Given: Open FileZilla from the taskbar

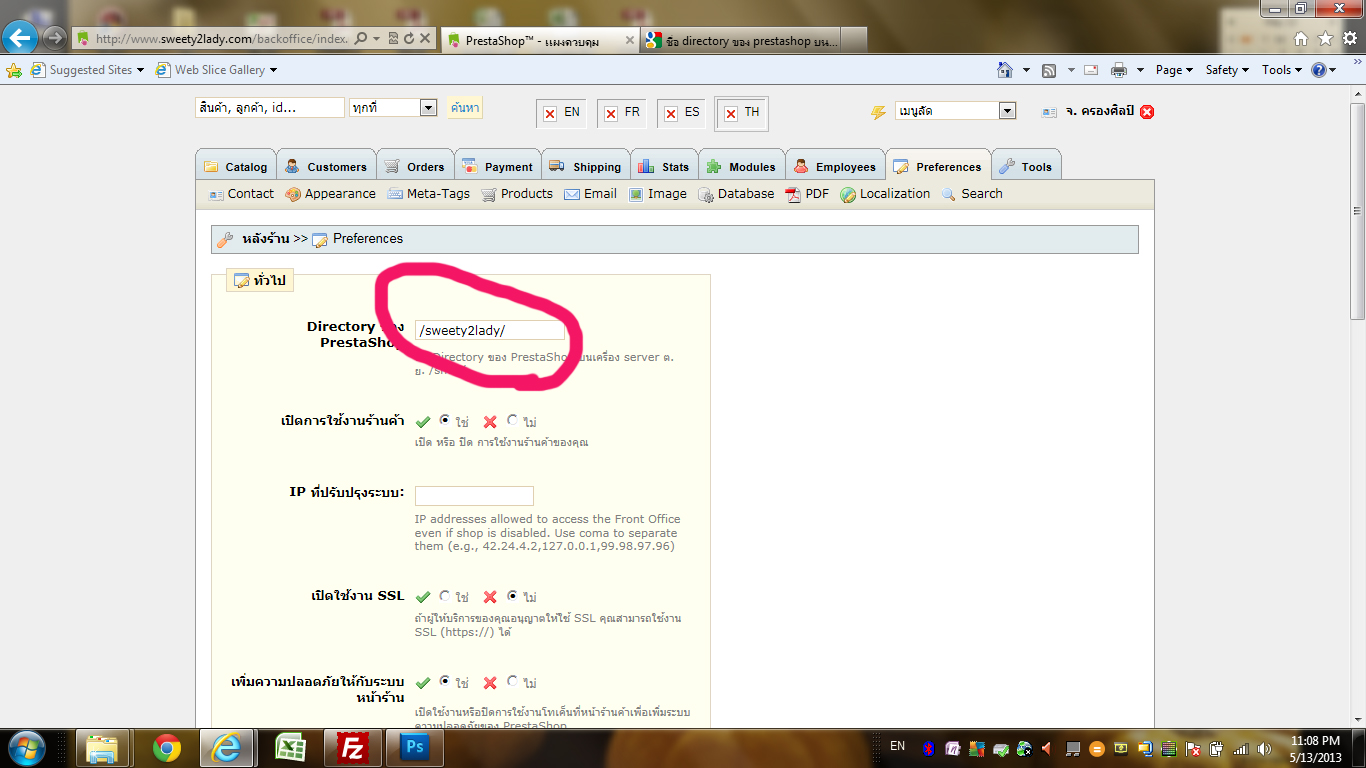Looking at the screenshot, I should pyautogui.click(x=352, y=748).
